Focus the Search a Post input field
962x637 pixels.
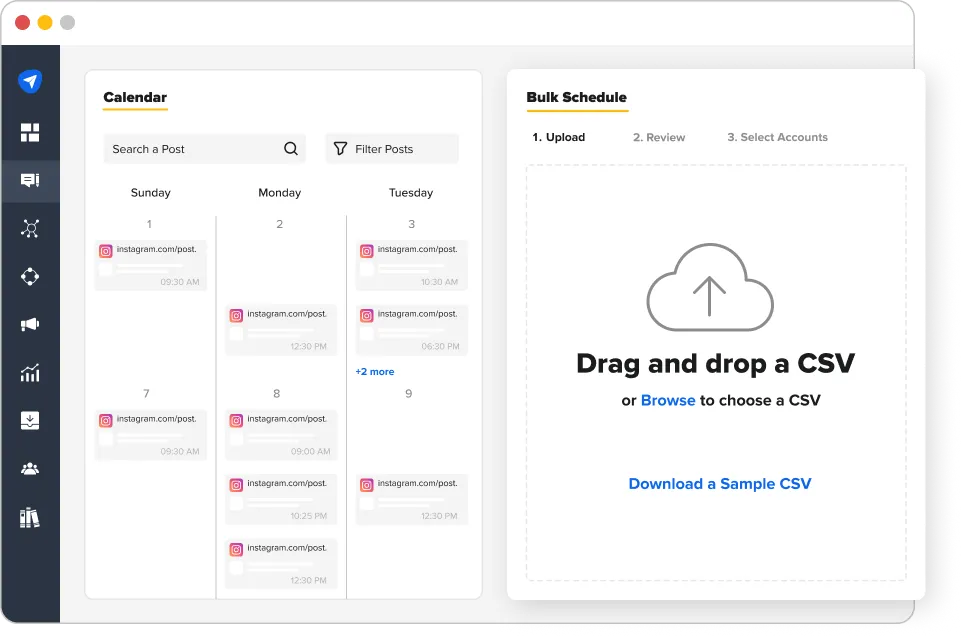click(190, 149)
